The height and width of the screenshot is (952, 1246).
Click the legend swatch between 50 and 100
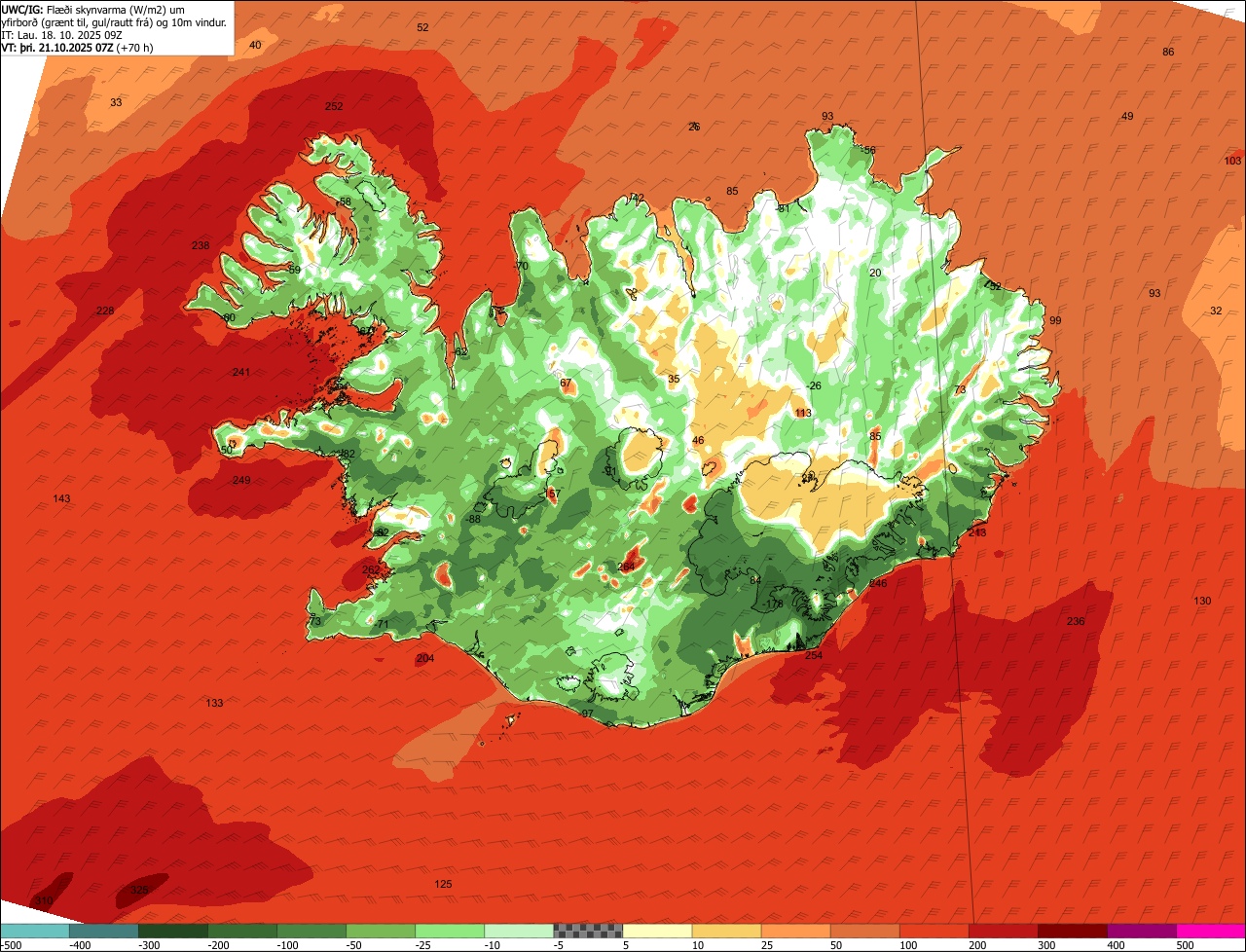(863, 931)
